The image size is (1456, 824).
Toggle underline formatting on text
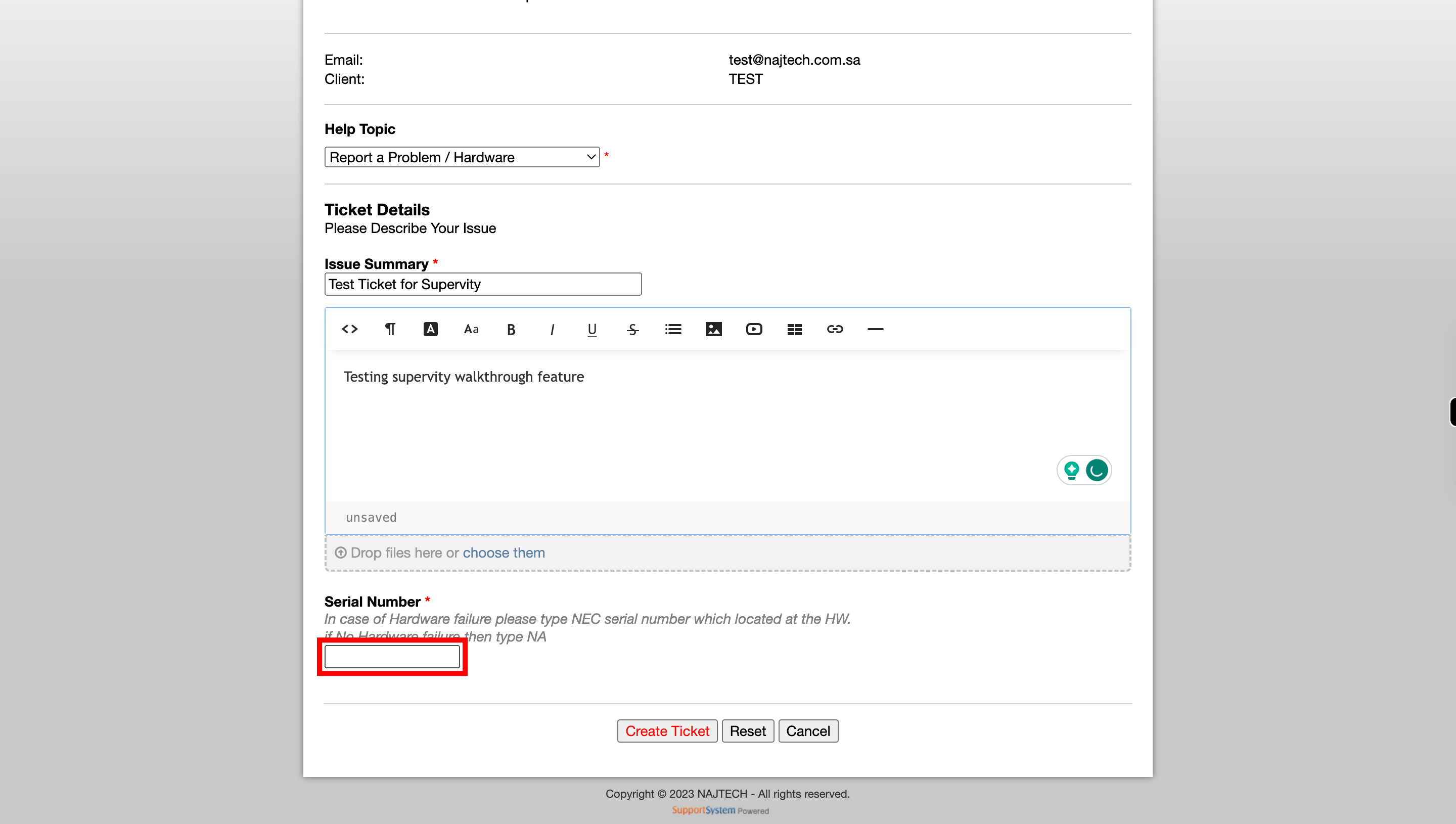coord(592,329)
